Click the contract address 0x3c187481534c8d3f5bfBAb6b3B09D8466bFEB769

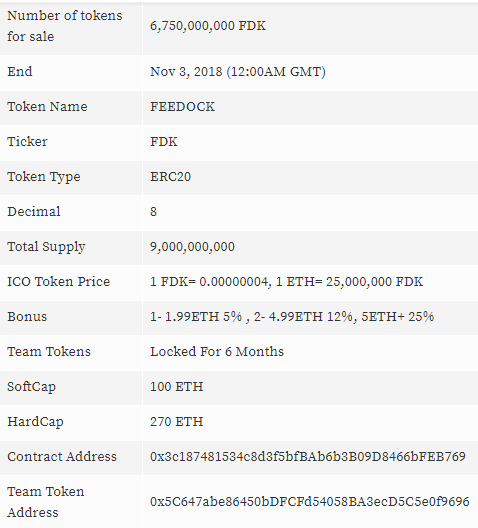click(308, 457)
